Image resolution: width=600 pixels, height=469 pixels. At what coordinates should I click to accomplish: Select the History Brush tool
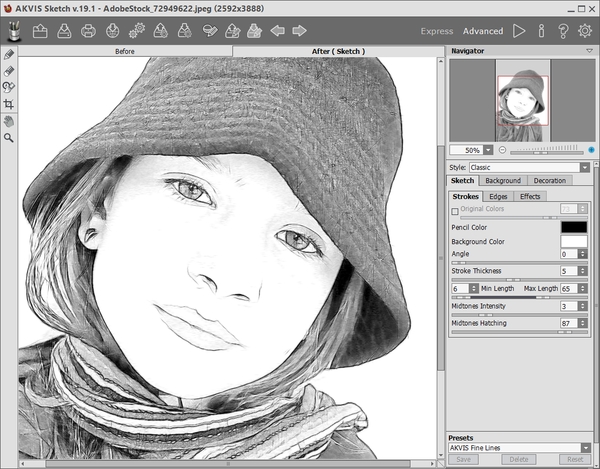click(9, 87)
